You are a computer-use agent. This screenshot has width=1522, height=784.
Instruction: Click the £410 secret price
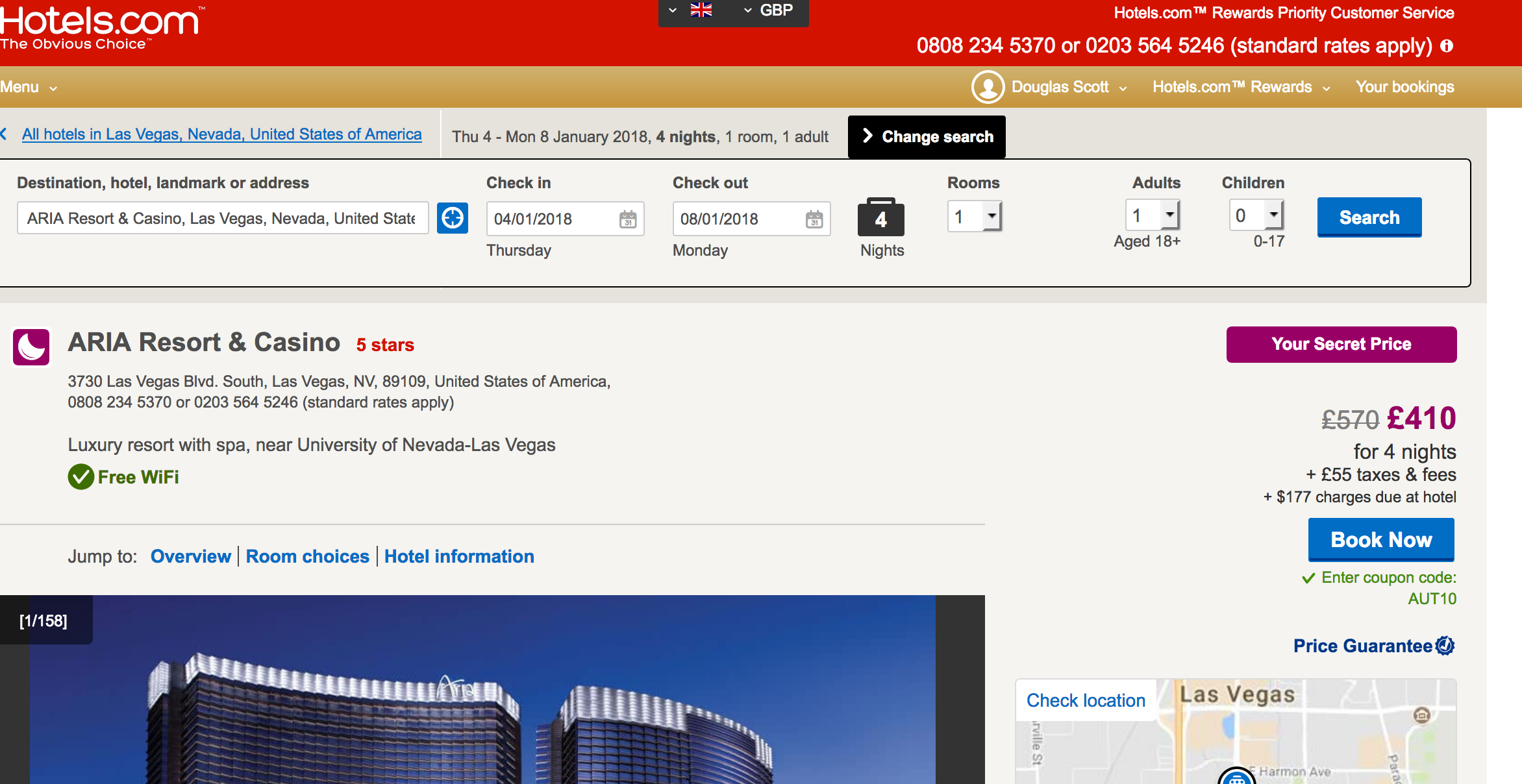[1421, 419]
